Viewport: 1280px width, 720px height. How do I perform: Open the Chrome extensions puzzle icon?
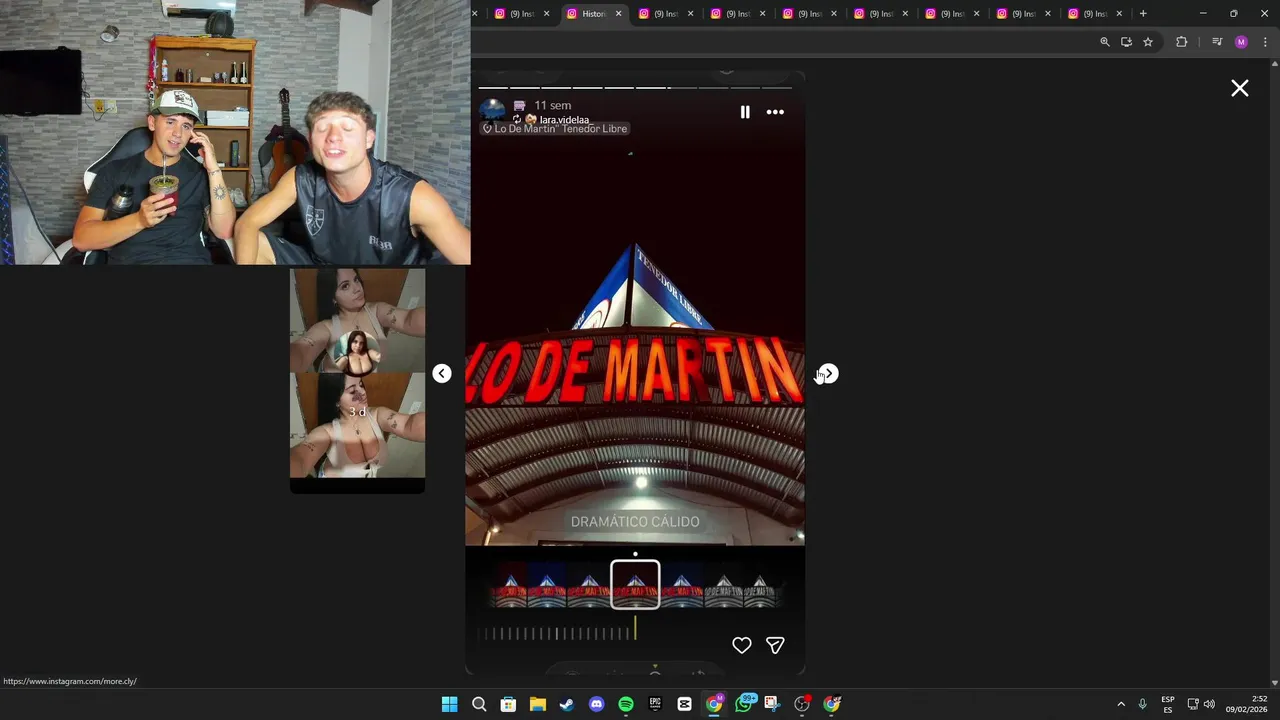(x=1182, y=42)
